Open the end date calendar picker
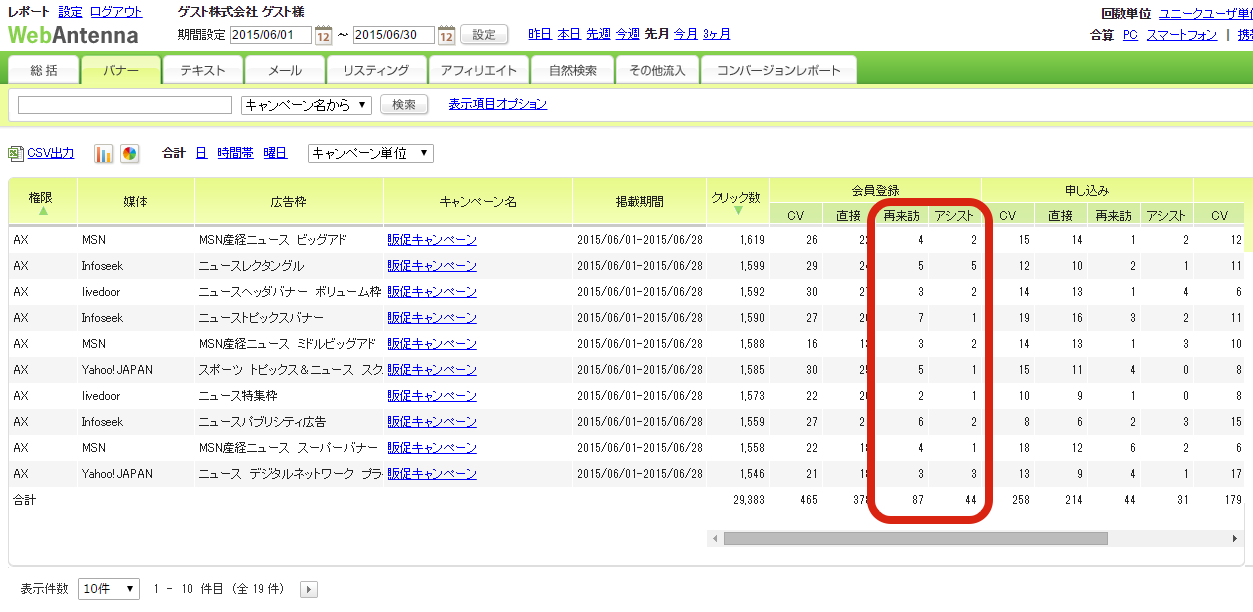 coord(446,35)
